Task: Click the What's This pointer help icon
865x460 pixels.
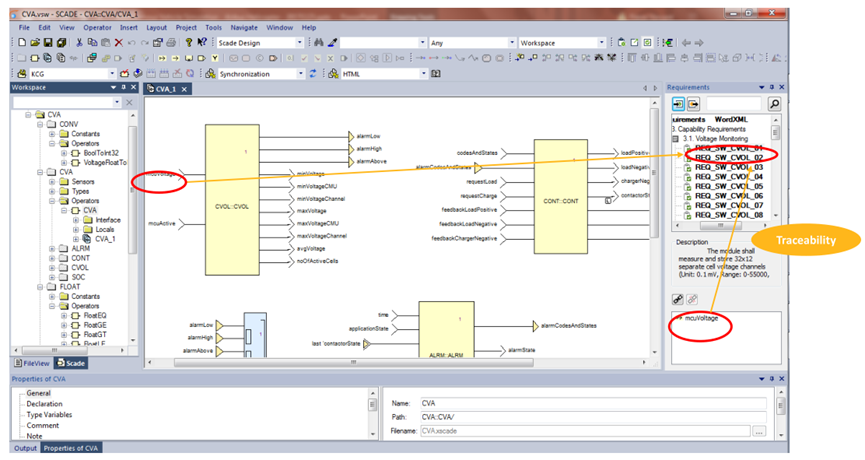Action: point(202,42)
